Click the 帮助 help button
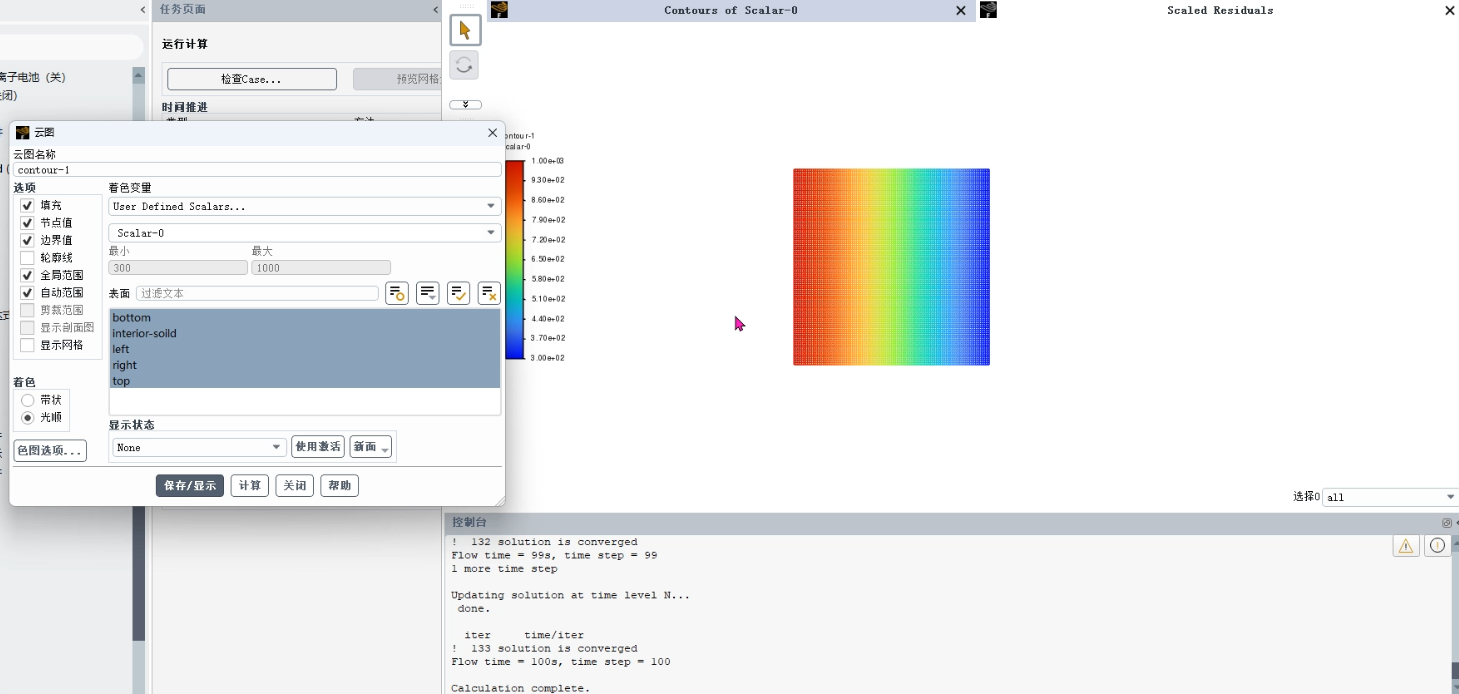Viewport: 1459px width, 694px height. (340, 486)
